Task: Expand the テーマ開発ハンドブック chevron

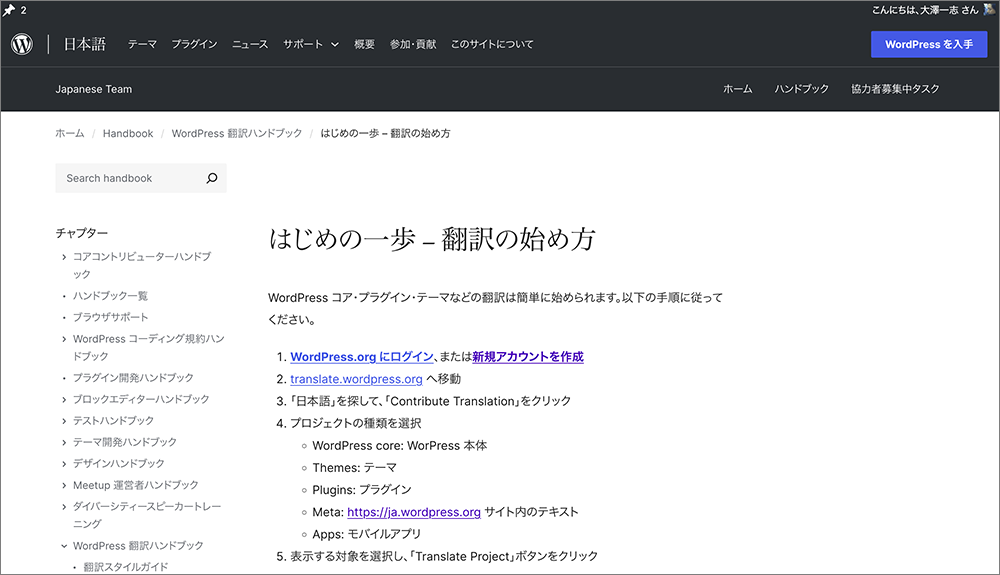Action: [x=64, y=442]
